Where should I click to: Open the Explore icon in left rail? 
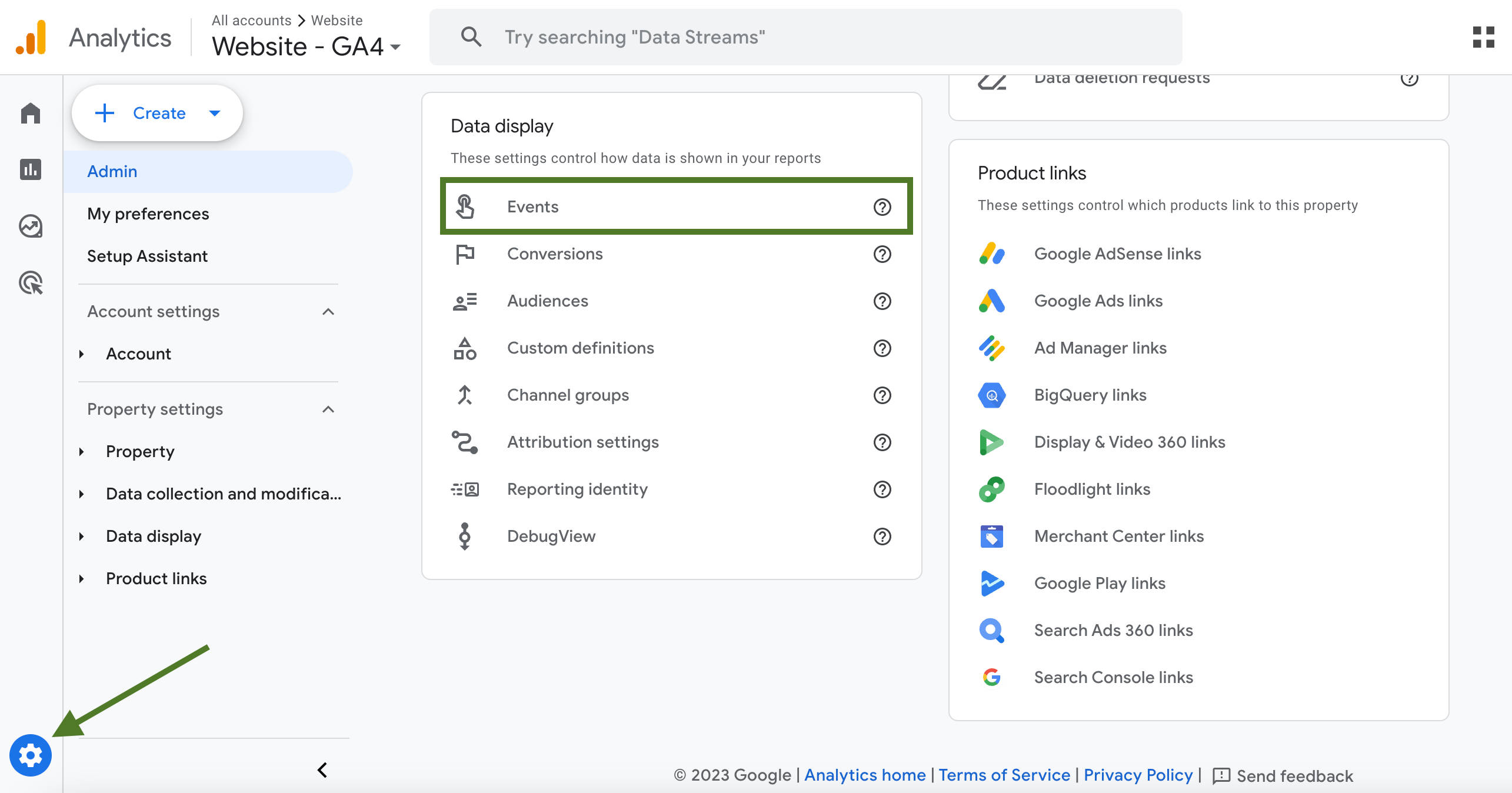click(31, 226)
